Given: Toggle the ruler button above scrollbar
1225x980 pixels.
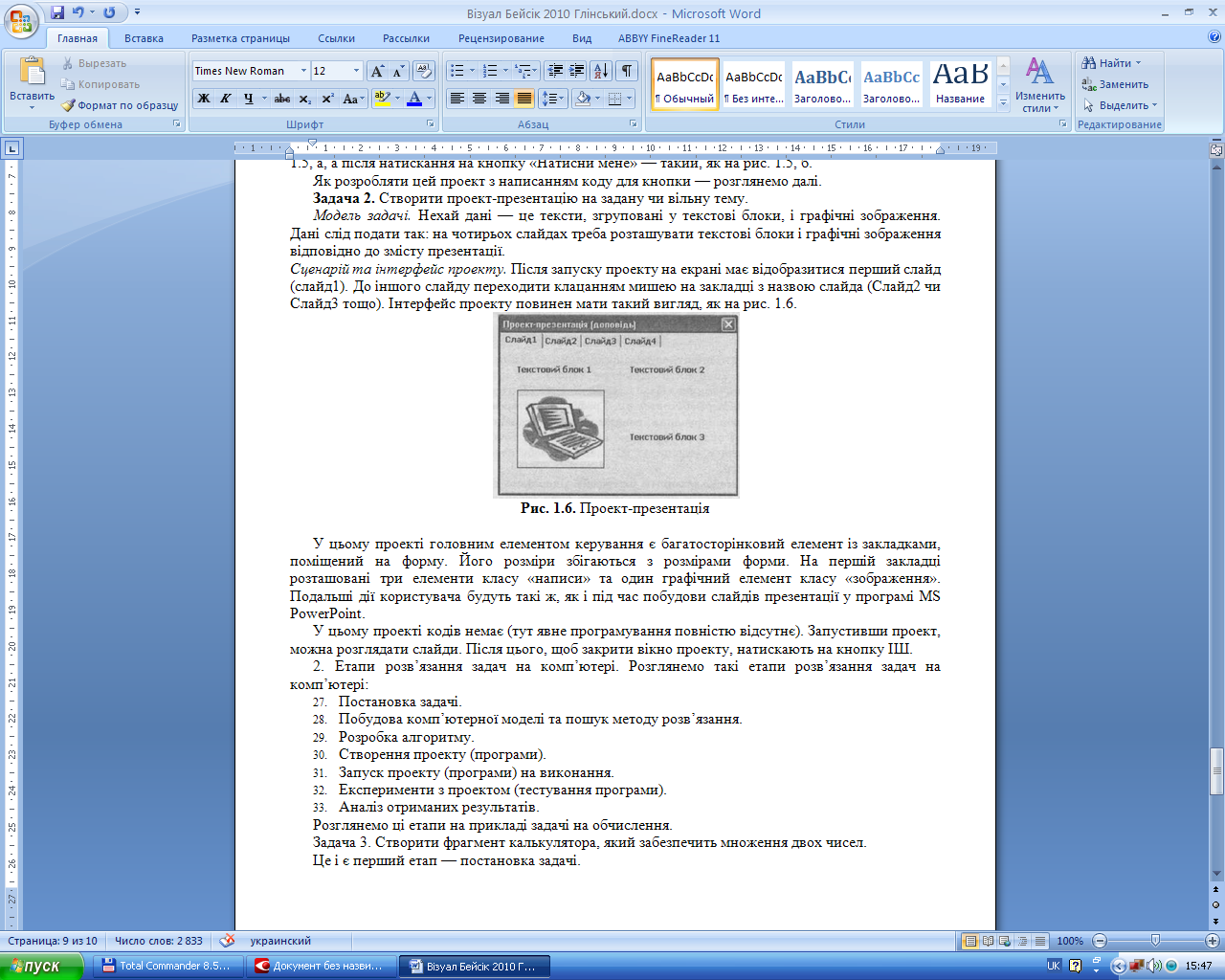Looking at the screenshot, I should [x=1216, y=149].
